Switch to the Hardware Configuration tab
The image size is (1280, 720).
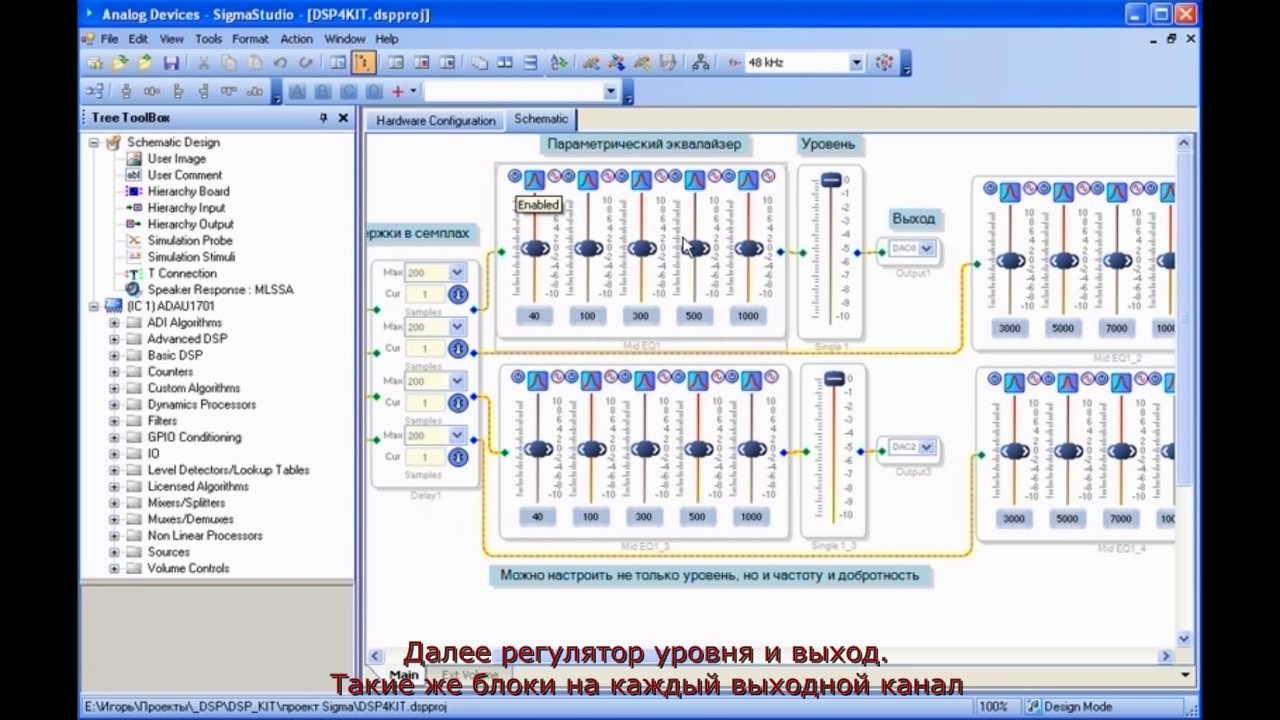(x=435, y=120)
